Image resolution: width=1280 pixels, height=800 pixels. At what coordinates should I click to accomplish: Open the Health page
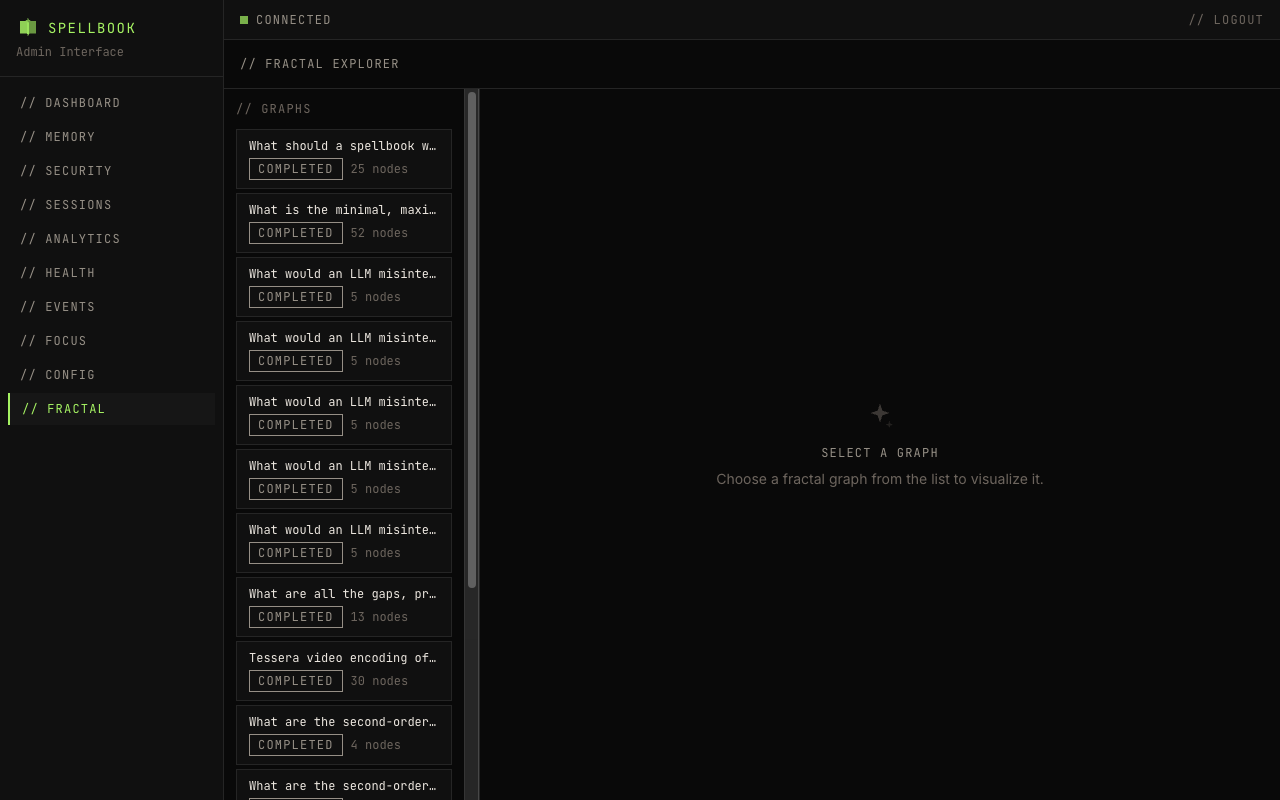[58, 273]
